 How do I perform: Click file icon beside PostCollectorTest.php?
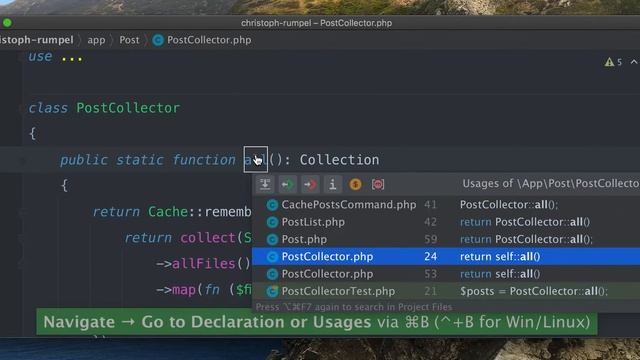point(272,291)
